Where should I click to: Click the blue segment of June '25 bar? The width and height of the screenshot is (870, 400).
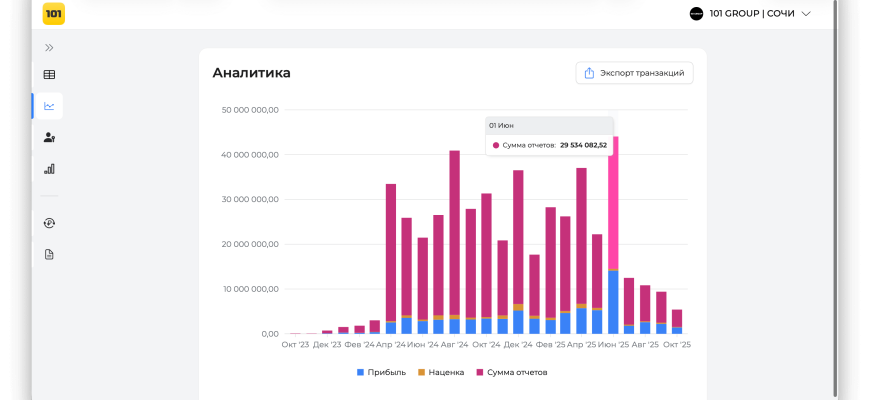point(613,302)
